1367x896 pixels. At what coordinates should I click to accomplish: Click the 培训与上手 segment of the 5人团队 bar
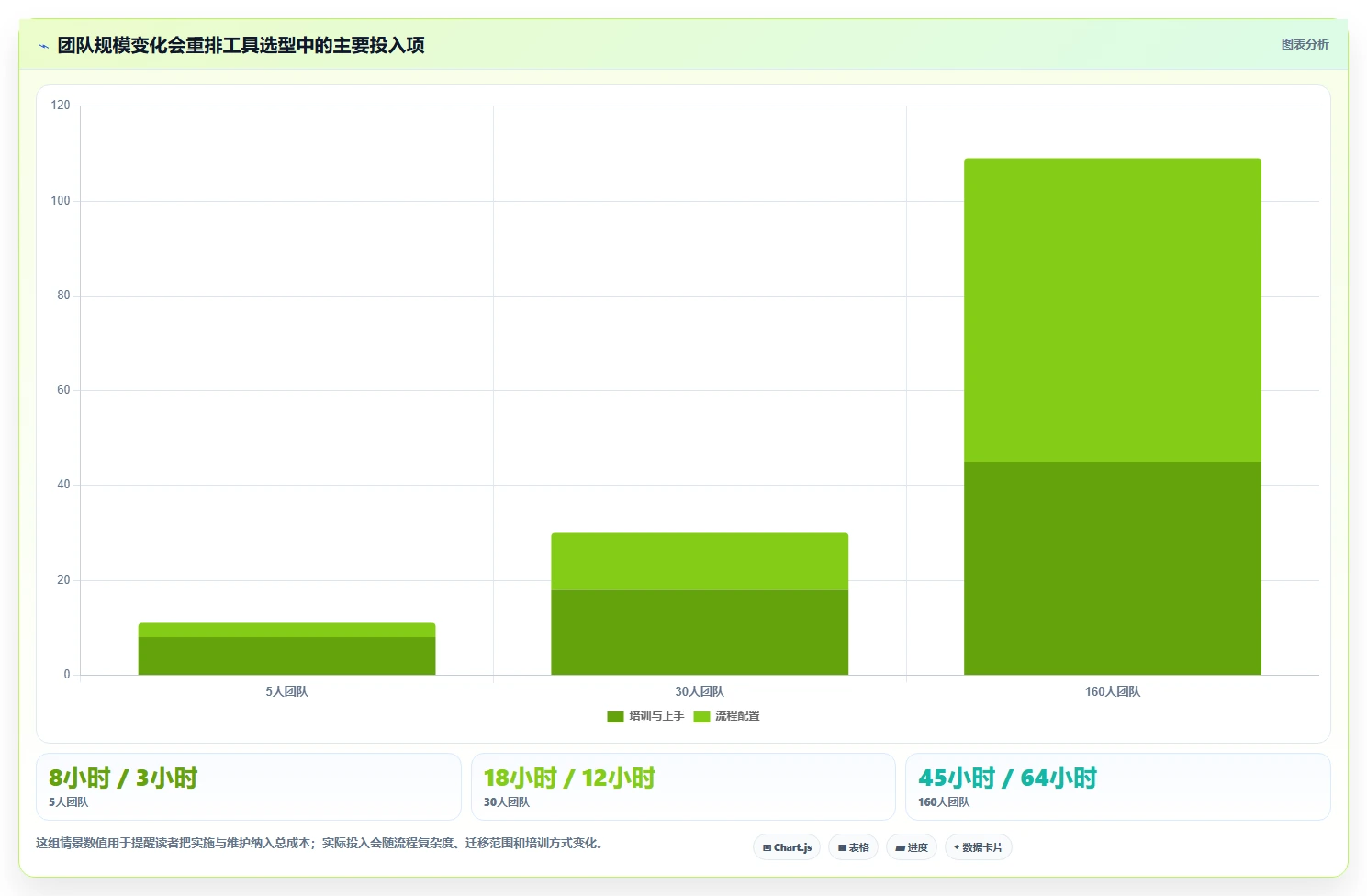[286, 655]
